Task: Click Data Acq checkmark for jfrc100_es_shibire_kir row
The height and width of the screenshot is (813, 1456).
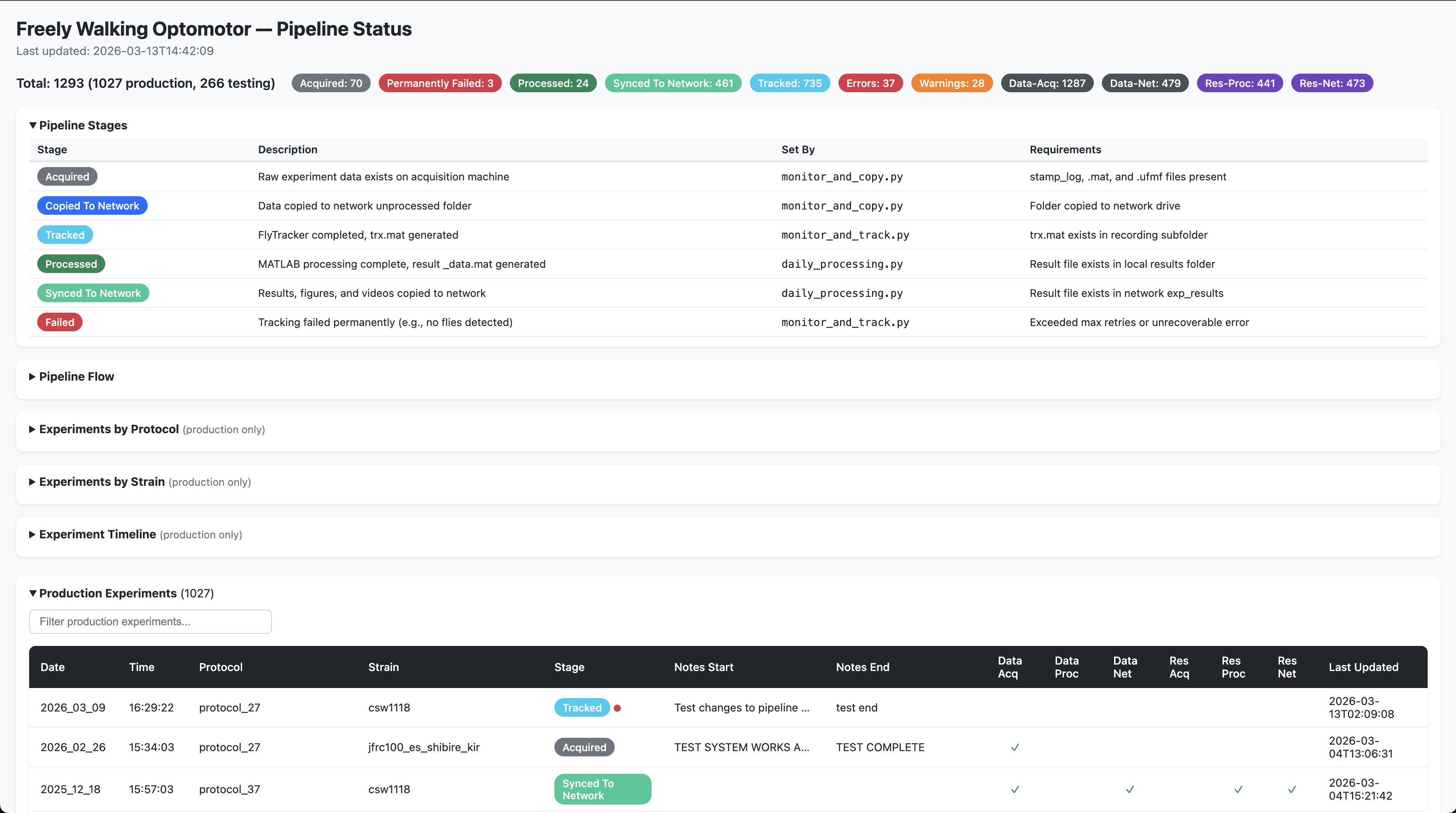Action: [1015, 747]
